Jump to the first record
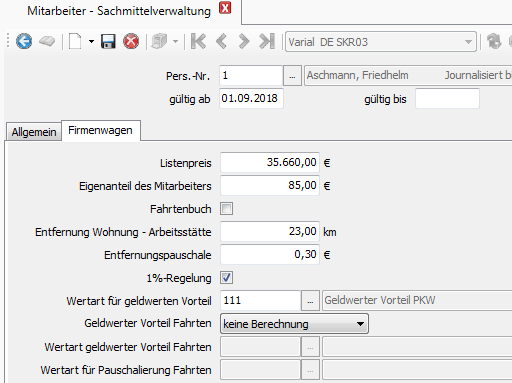 coord(198,42)
